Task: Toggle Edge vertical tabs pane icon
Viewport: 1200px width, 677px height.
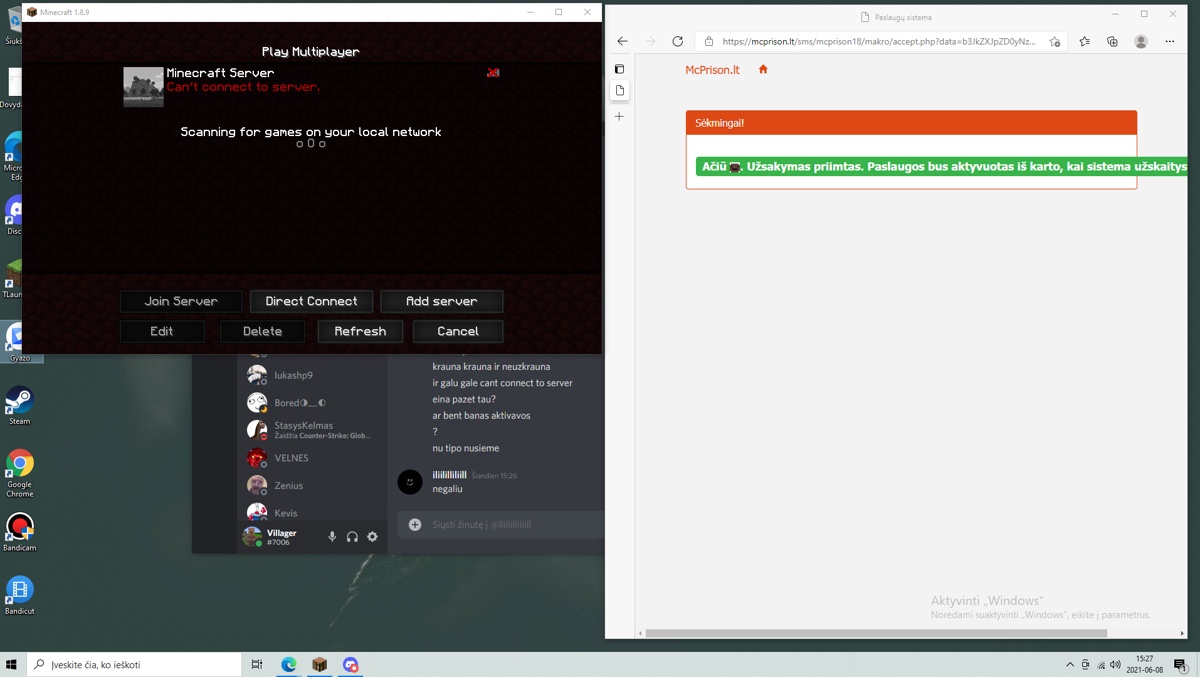Action: pos(619,69)
